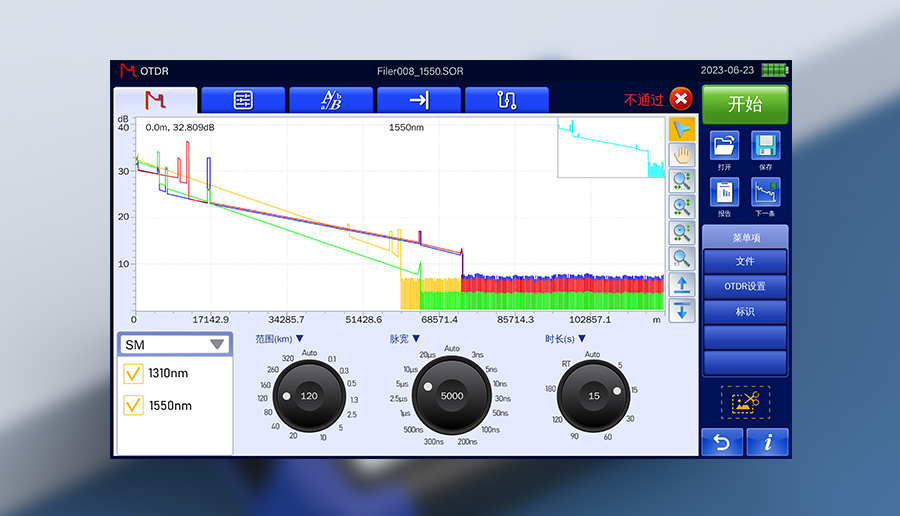Click the Open file folder icon
Image resolution: width=900 pixels, height=516 pixels.
pyautogui.click(x=724, y=146)
